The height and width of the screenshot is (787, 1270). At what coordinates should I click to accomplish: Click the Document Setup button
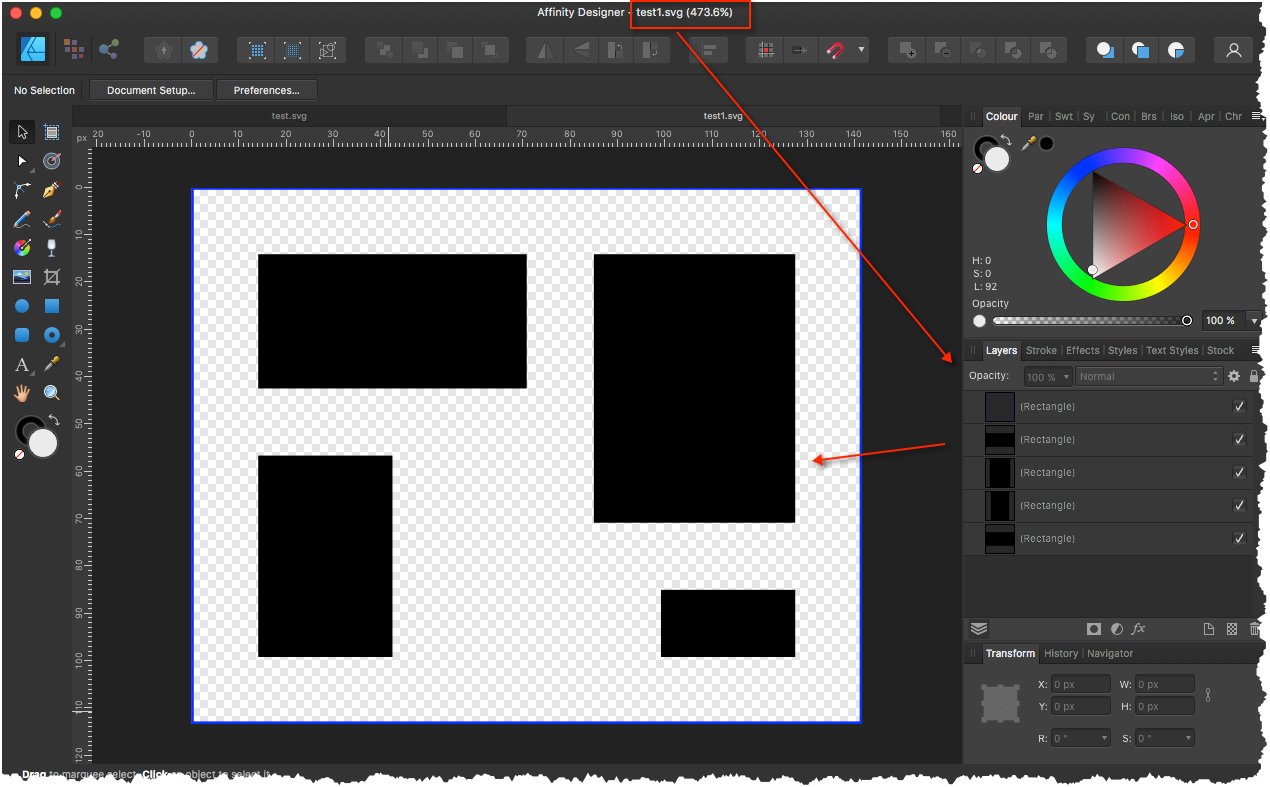tap(151, 90)
